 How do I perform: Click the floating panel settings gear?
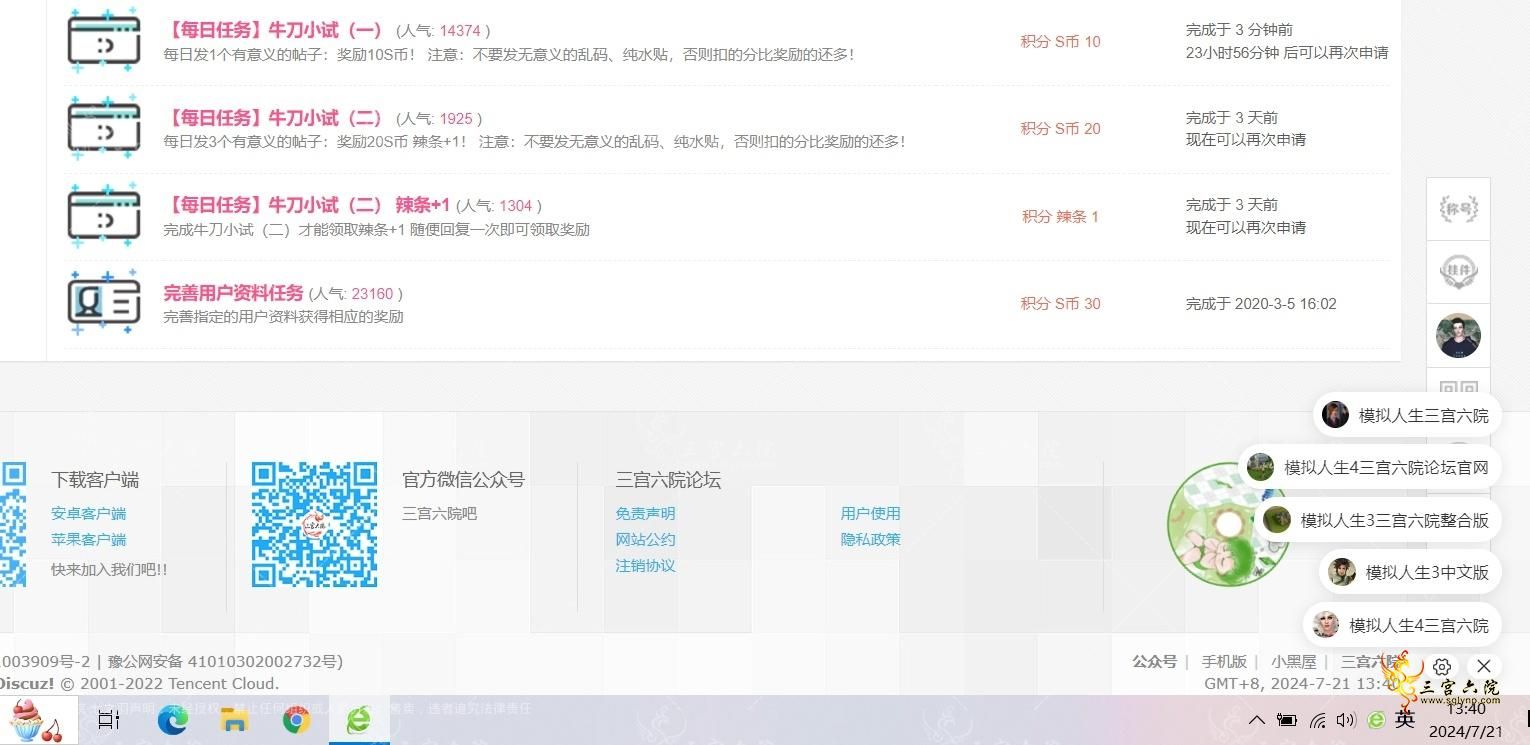pos(1442,666)
